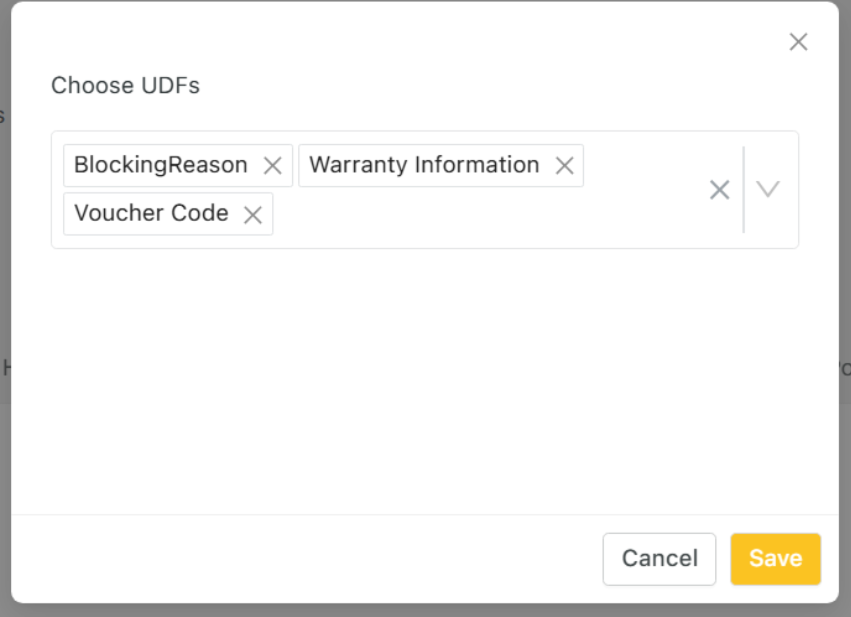Clear all selected UDFs
This screenshot has width=851, height=617.
pos(719,190)
